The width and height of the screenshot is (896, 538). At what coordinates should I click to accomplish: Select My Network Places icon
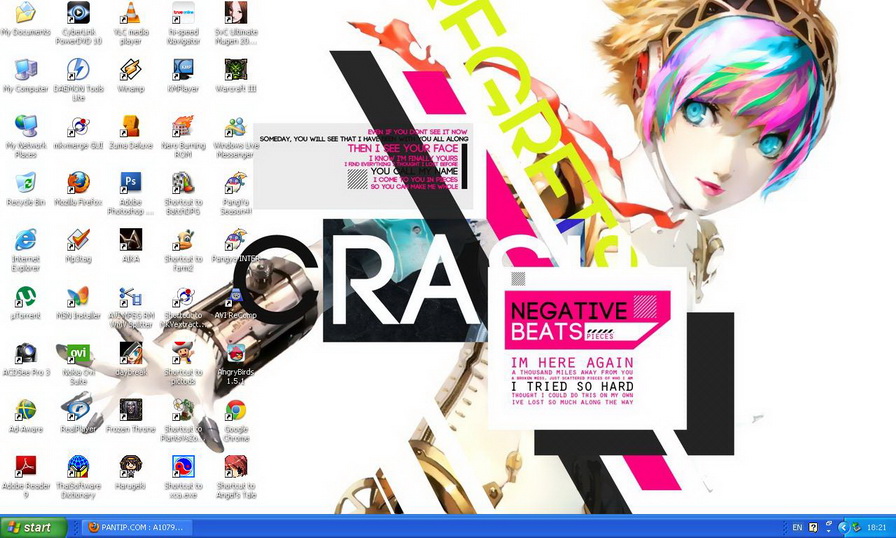(26, 126)
